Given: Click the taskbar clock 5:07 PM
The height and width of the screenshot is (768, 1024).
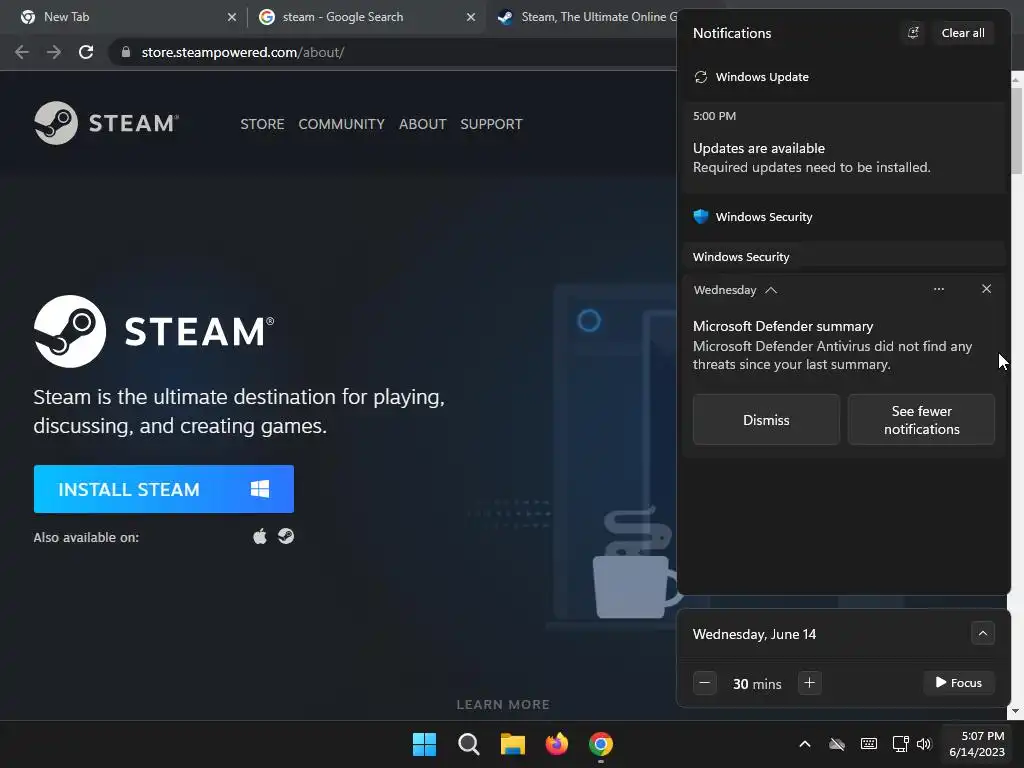Looking at the screenshot, I should (976, 744).
